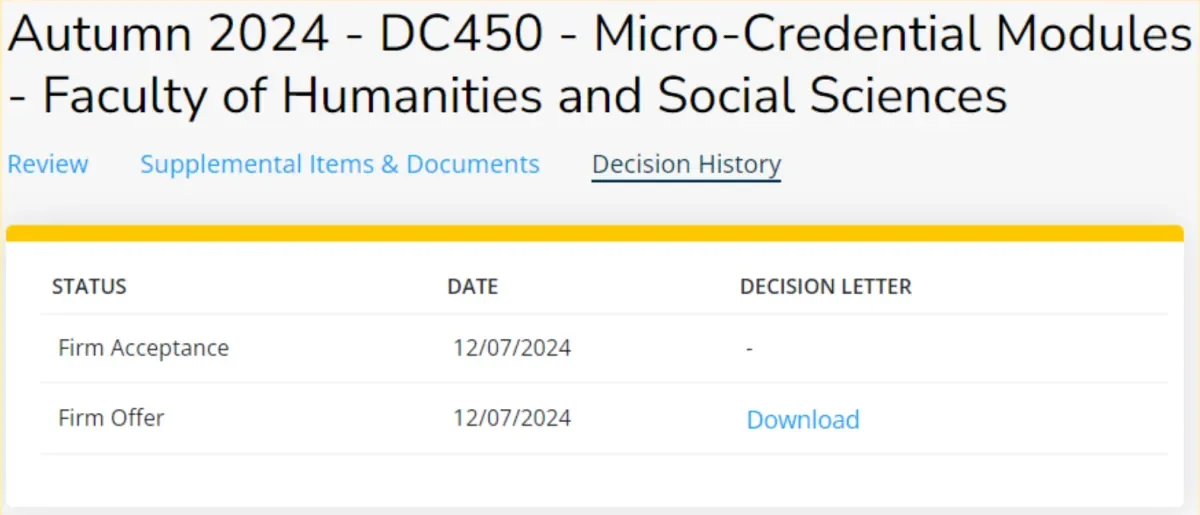
Task: Click the Firm Acceptance date 12/07/2024
Action: coord(512,348)
